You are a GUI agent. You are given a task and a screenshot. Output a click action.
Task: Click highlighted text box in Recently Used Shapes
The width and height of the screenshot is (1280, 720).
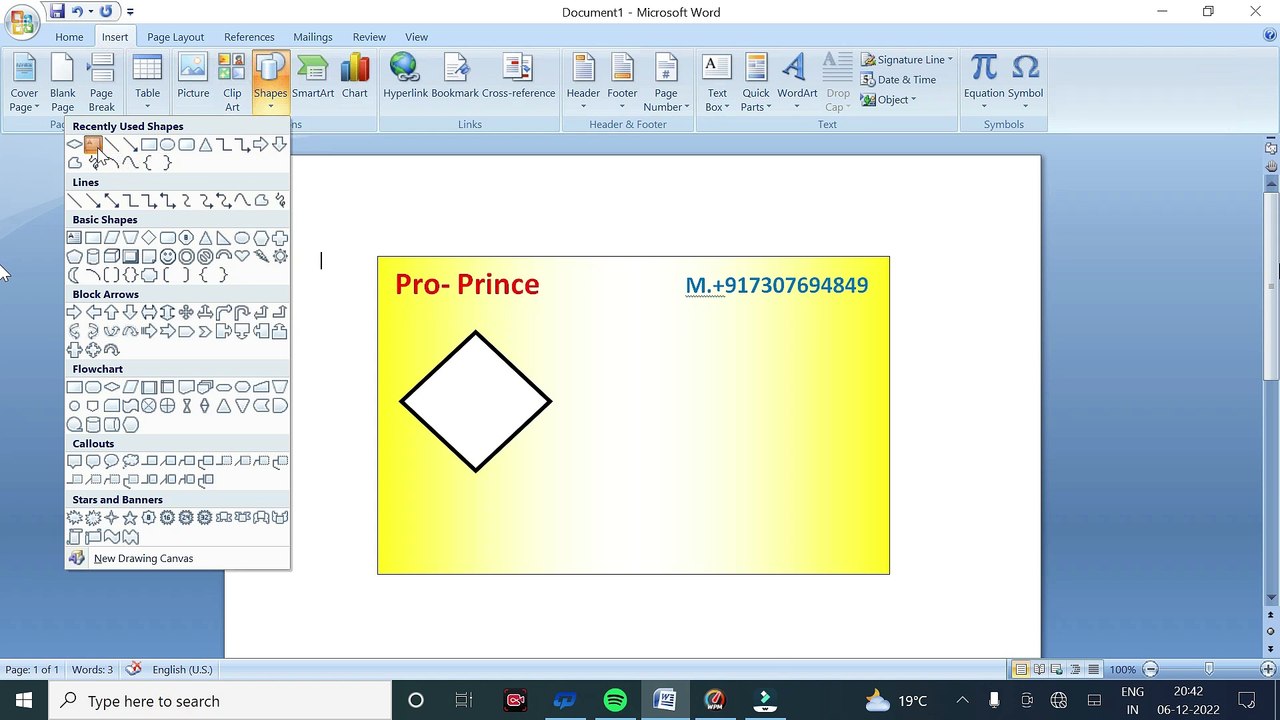93,145
